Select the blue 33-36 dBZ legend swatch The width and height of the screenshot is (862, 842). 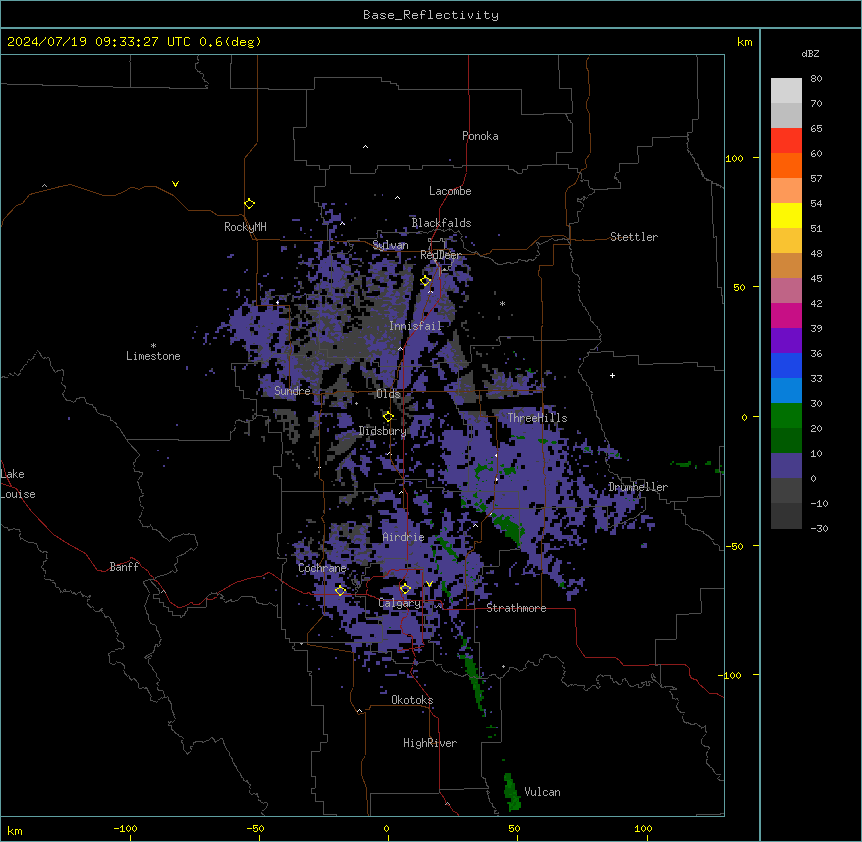[786, 365]
